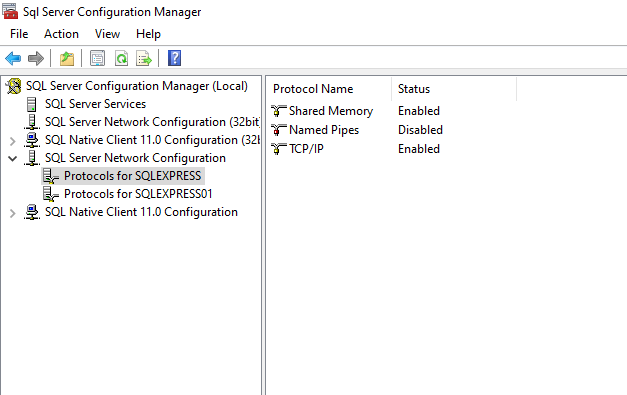Viewport: 627px width, 395px height.
Task: Collapse the SQL Server Network Configuration node
Action: point(12,158)
